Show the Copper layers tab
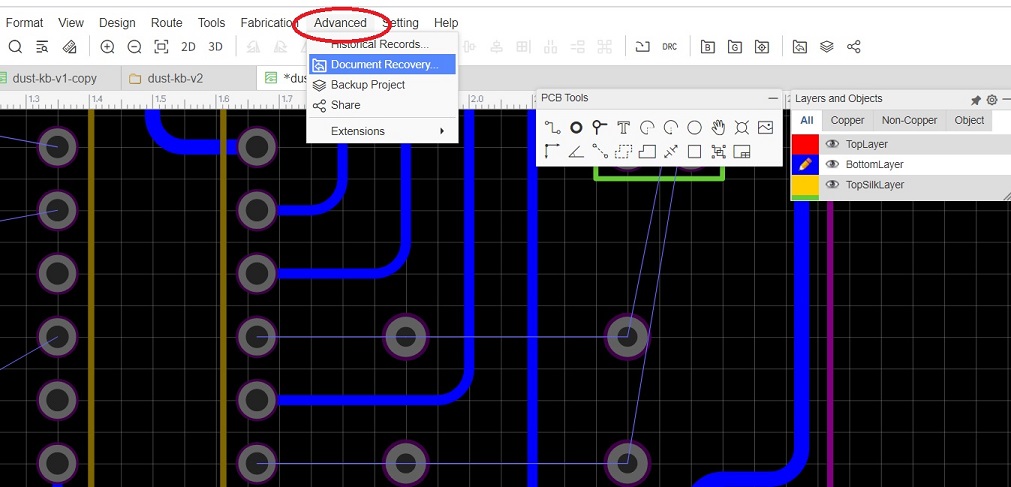Viewport: 1011px width, 487px height. point(847,120)
